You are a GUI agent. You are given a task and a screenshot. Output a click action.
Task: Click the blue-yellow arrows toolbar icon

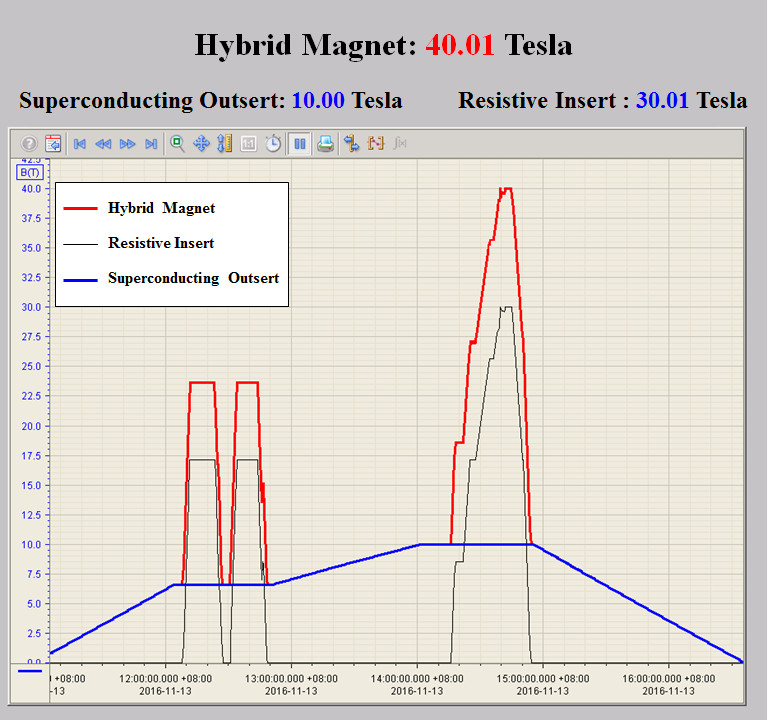[x=351, y=144]
